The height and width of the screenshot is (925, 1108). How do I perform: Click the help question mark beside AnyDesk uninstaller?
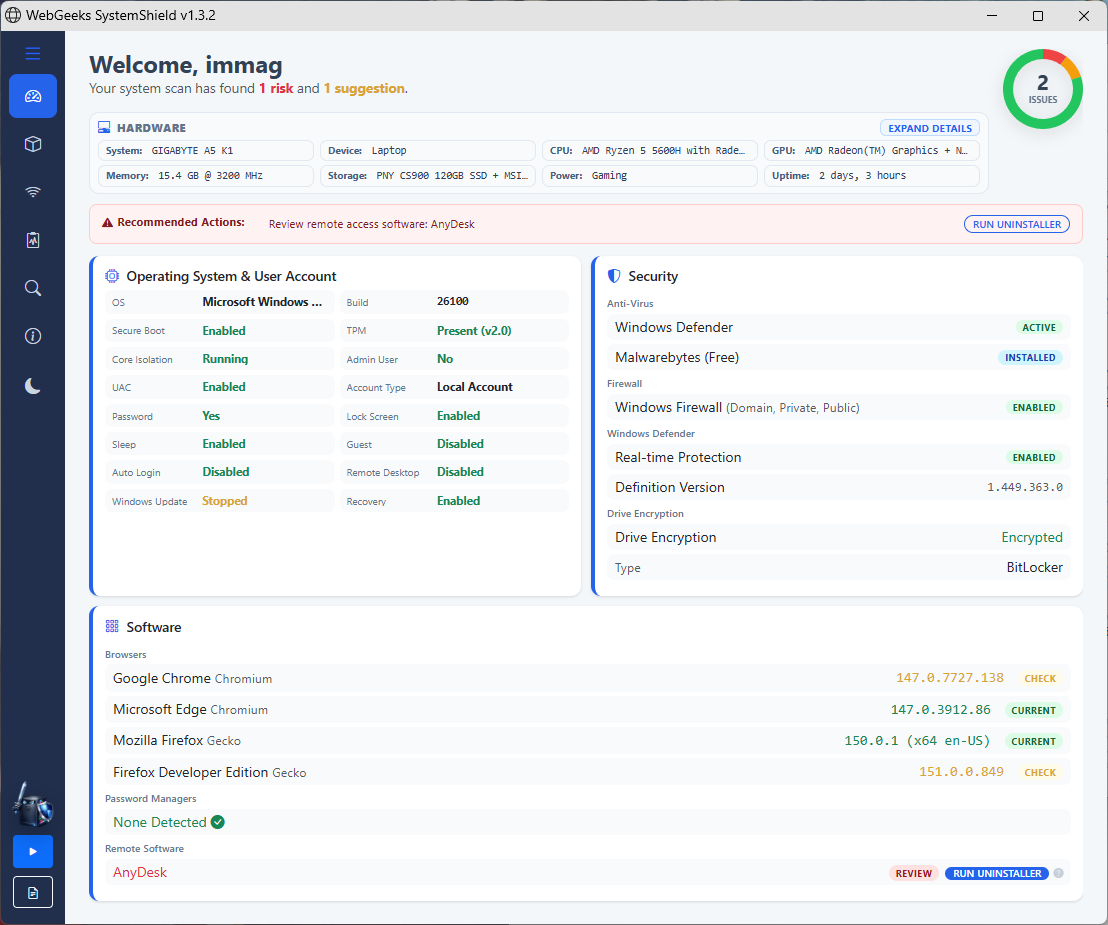pyautogui.click(x=1059, y=873)
